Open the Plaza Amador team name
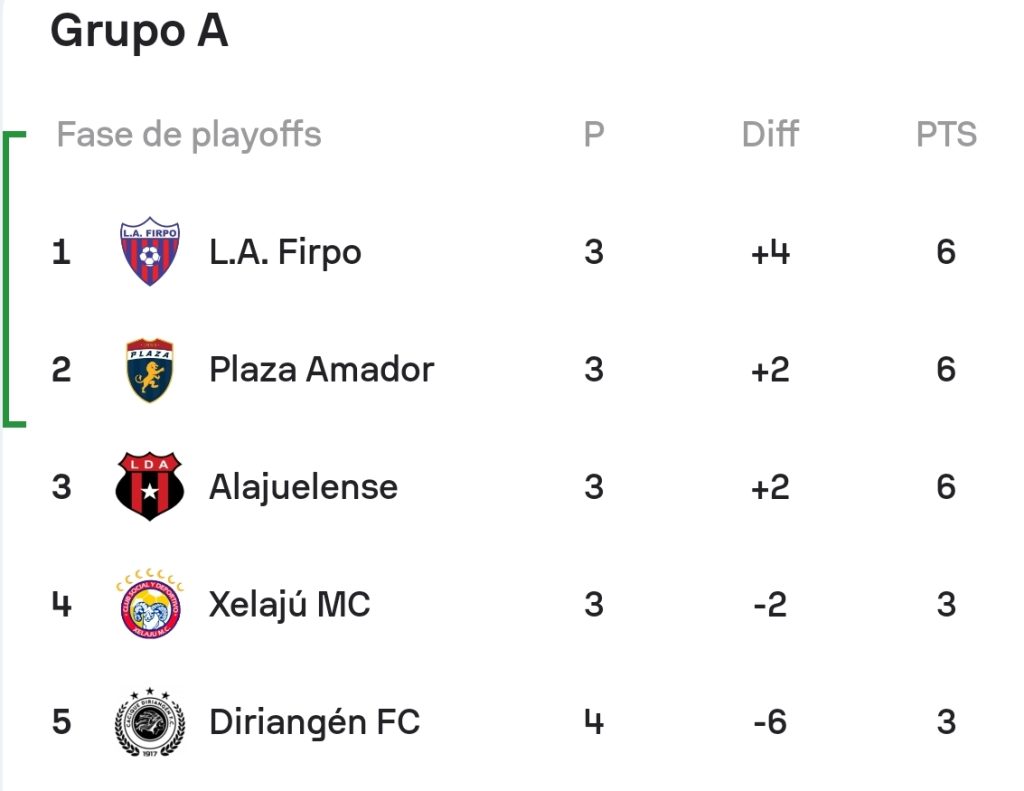1024x791 pixels. click(x=321, y=370)
